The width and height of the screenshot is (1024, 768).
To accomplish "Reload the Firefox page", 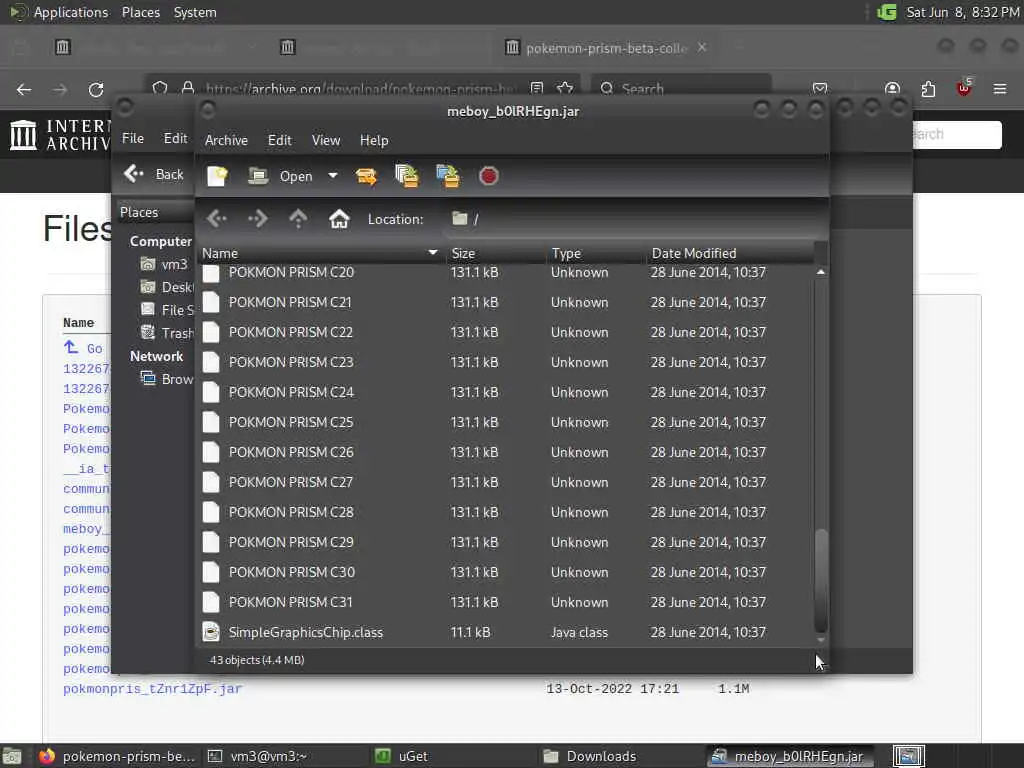I will coord(96,89).
